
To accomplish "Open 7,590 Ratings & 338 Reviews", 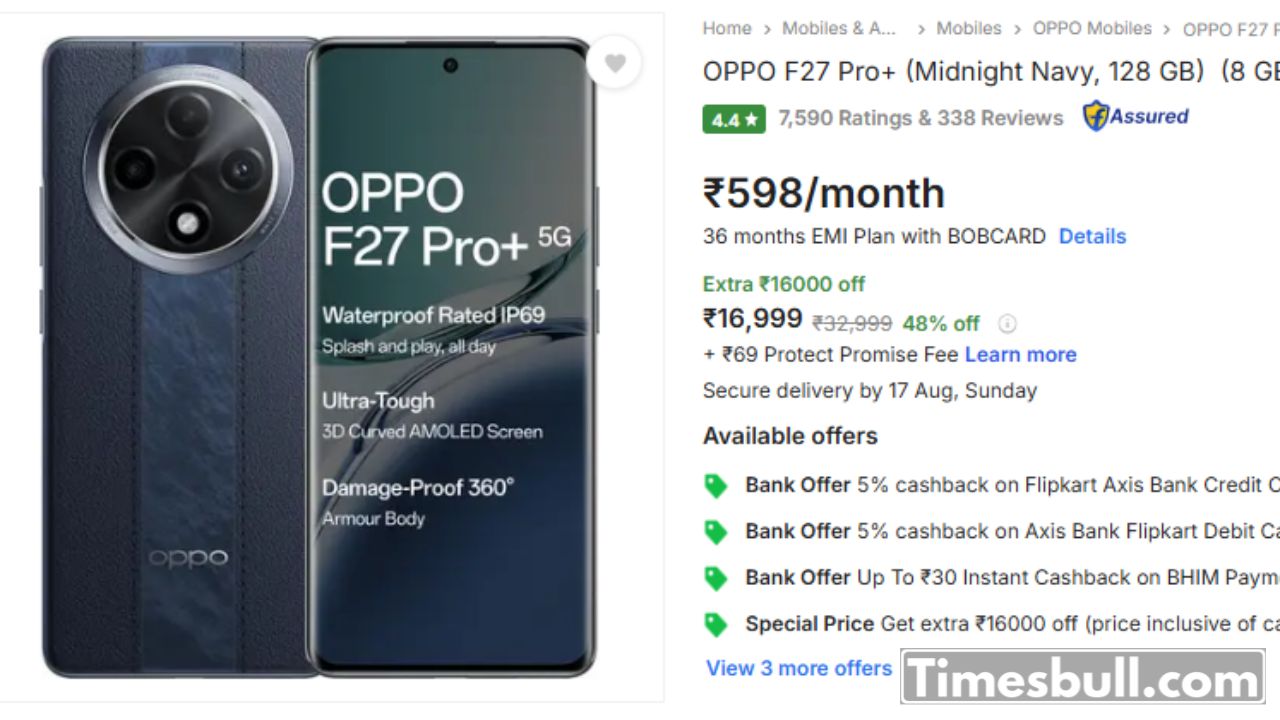I will click(920, 118).
